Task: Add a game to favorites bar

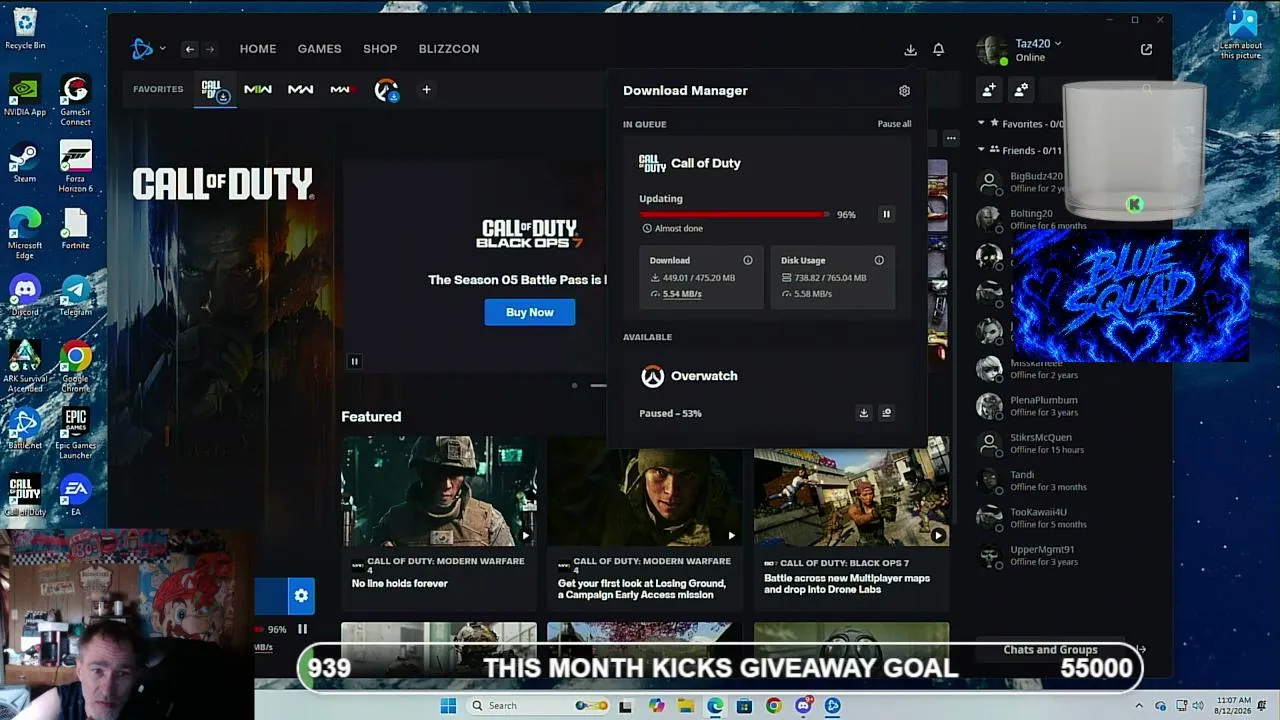Action: point(426,90)
